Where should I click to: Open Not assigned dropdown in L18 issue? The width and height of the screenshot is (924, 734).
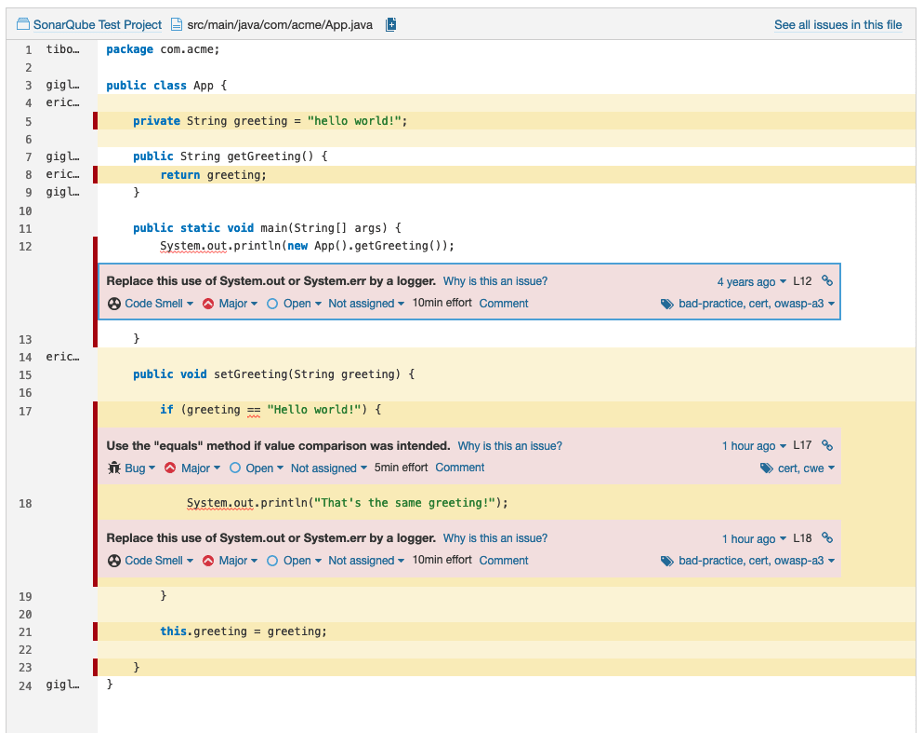pos(366,560)
